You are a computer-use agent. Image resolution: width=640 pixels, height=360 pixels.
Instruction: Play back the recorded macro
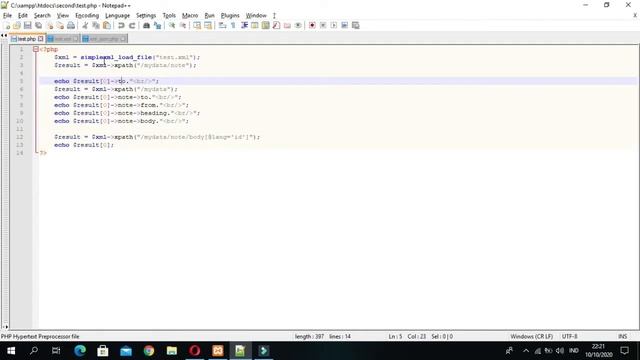click(x=334, y=25)
